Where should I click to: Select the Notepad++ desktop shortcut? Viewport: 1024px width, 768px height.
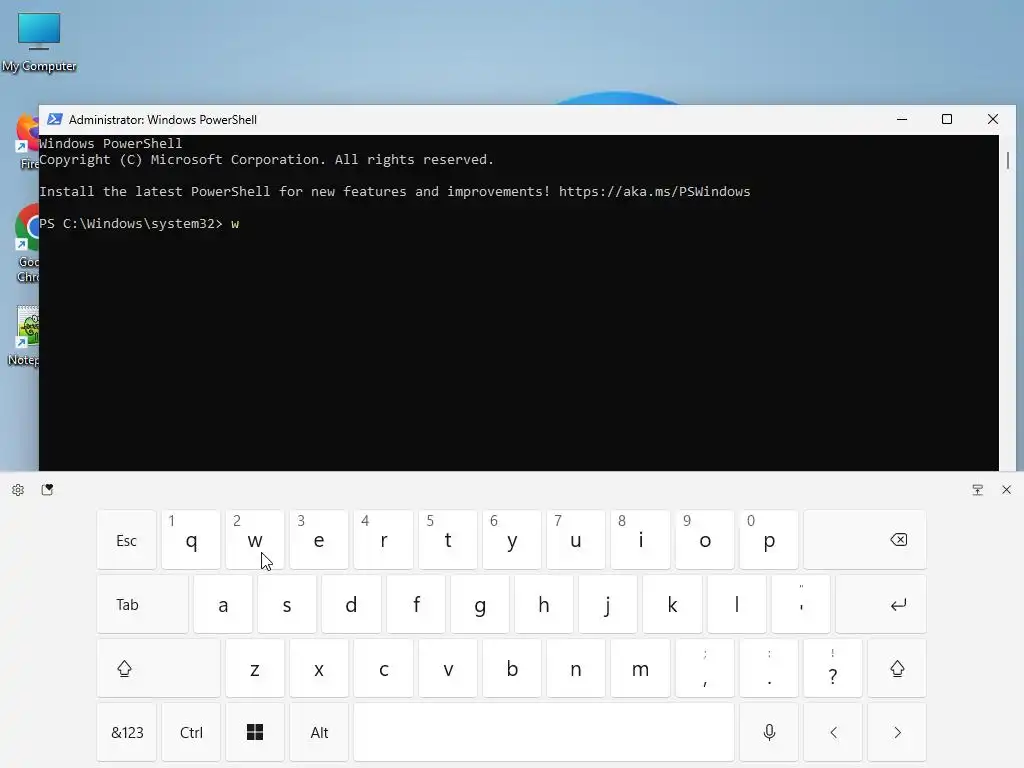coord(25,336)
